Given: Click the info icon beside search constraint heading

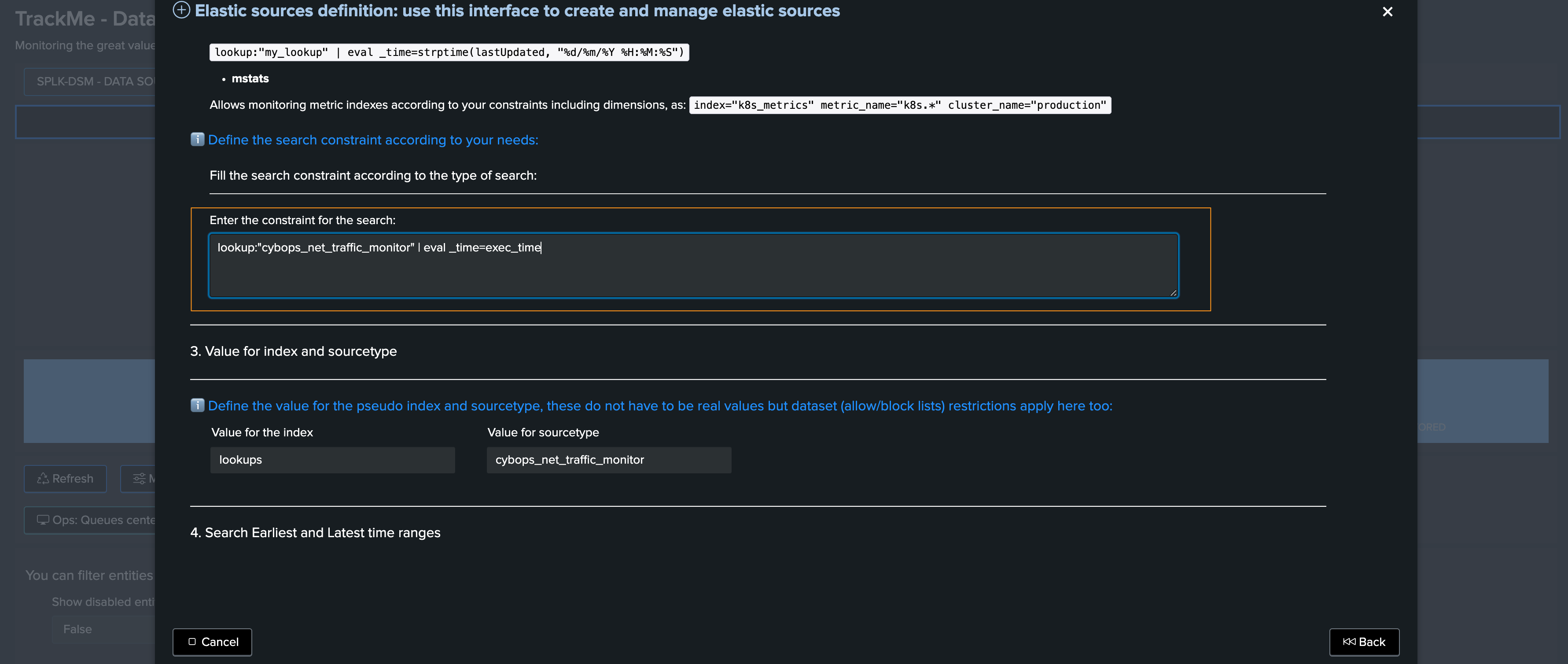Looking at the screenshot, I should pyautogui.click(x=197, y=140).
